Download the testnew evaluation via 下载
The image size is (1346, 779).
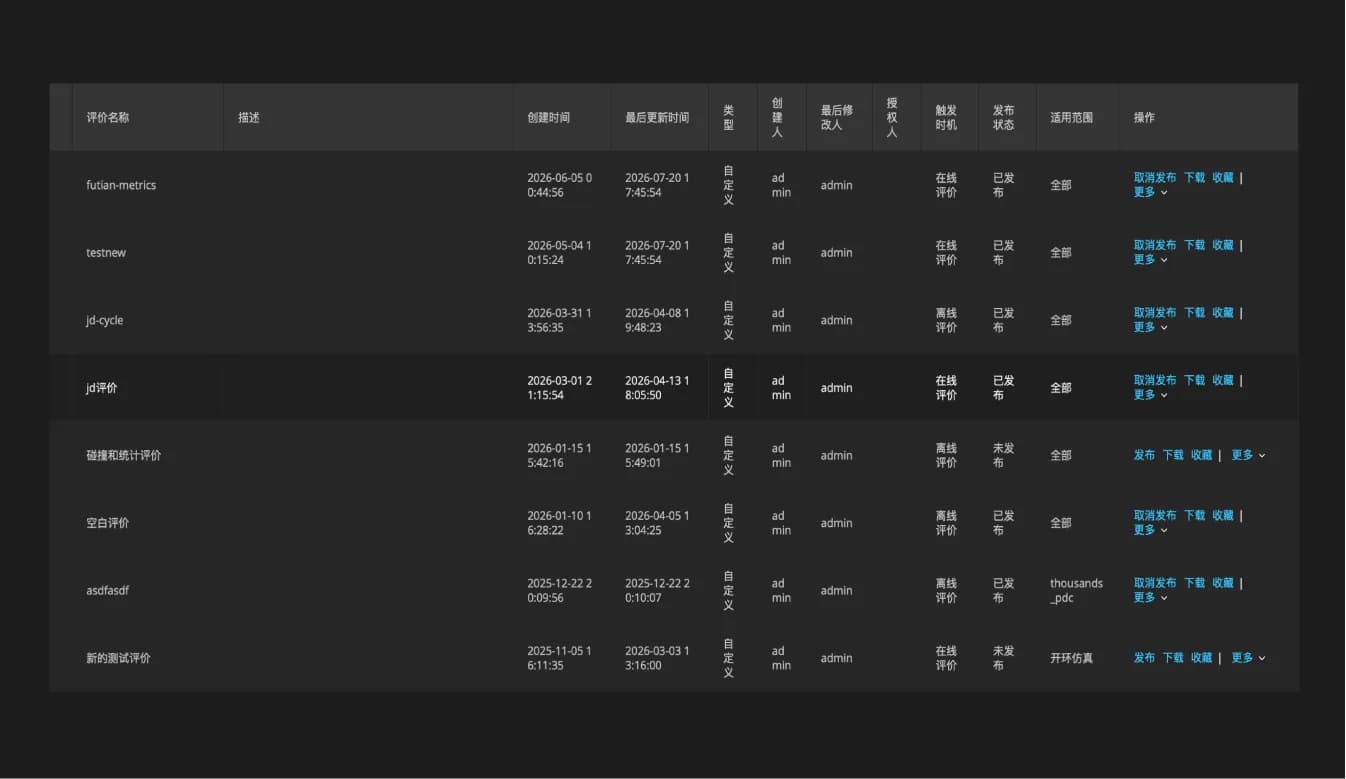coord(1195,245)
